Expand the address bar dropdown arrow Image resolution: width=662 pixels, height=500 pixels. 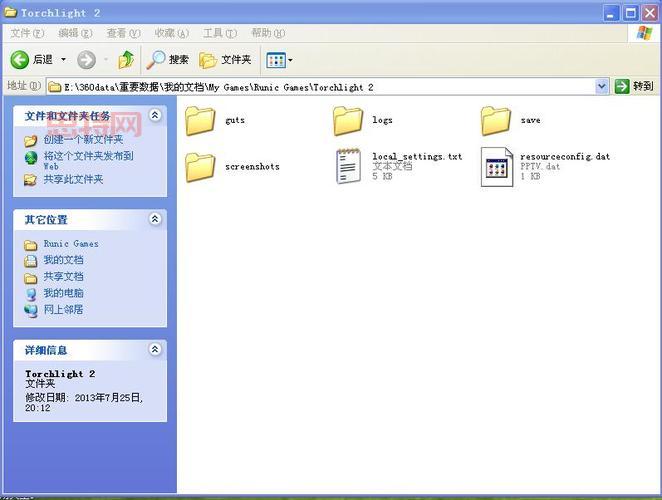[602, 87]
